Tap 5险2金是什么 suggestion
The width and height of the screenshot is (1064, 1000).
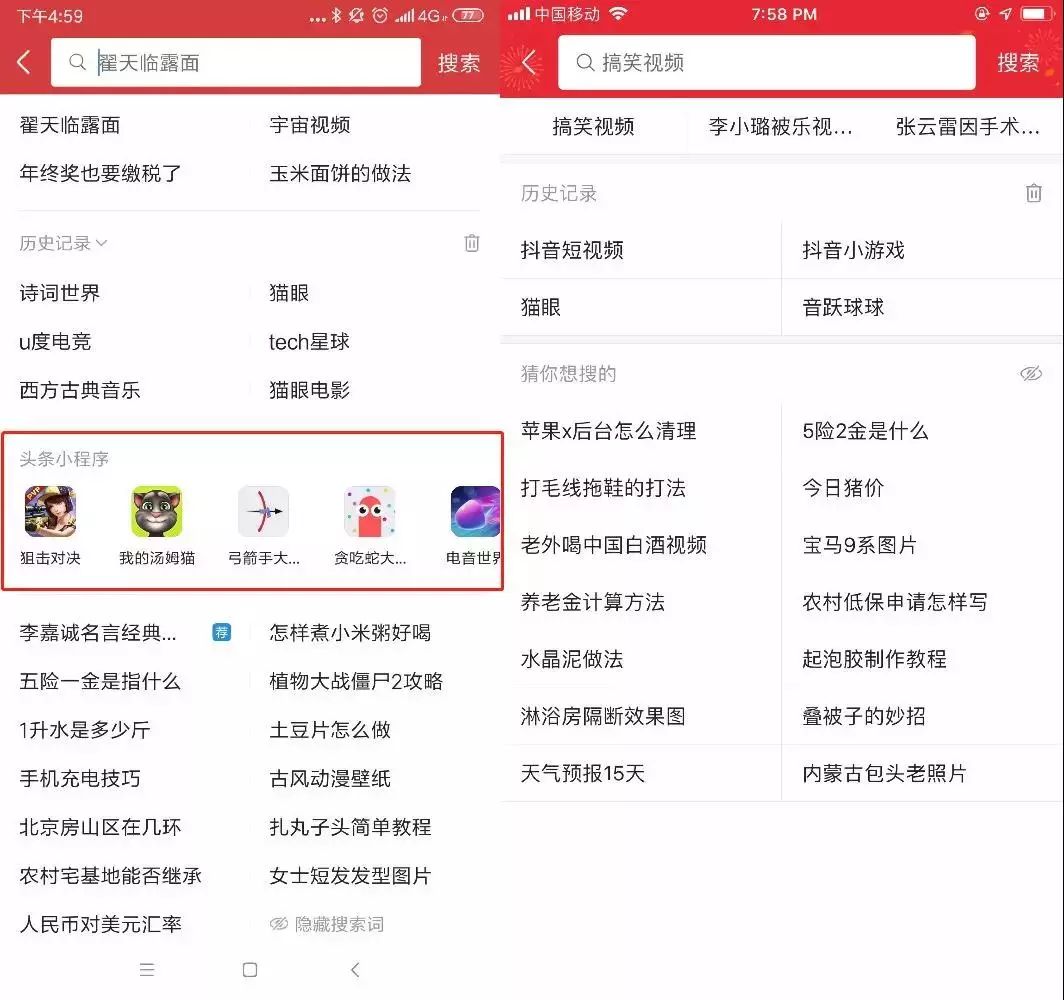(x=865, y=431)
